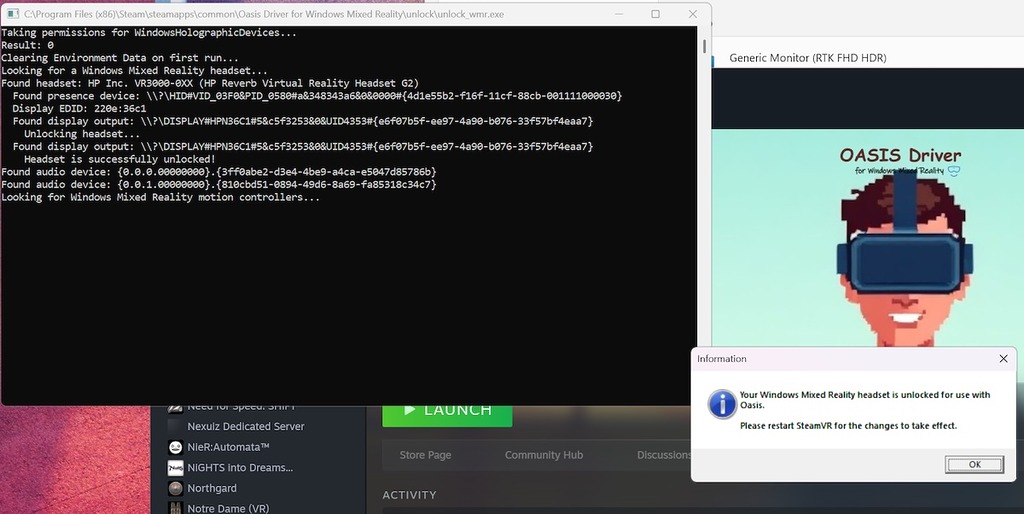Minimize the unlock_wmr.exe console window
Viewport: 1024px width, 514px height.
(x=618, y=14)
